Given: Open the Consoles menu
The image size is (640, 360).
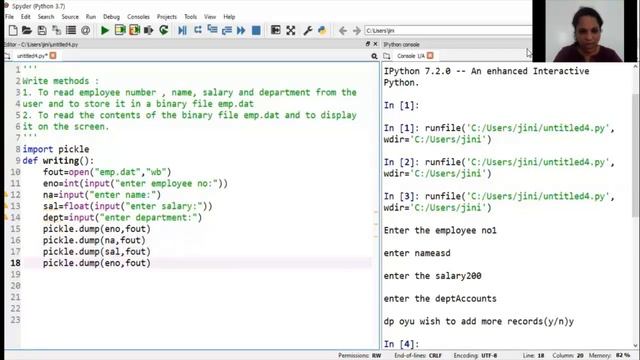Looking at the screenshot, I should pos(138,17).
